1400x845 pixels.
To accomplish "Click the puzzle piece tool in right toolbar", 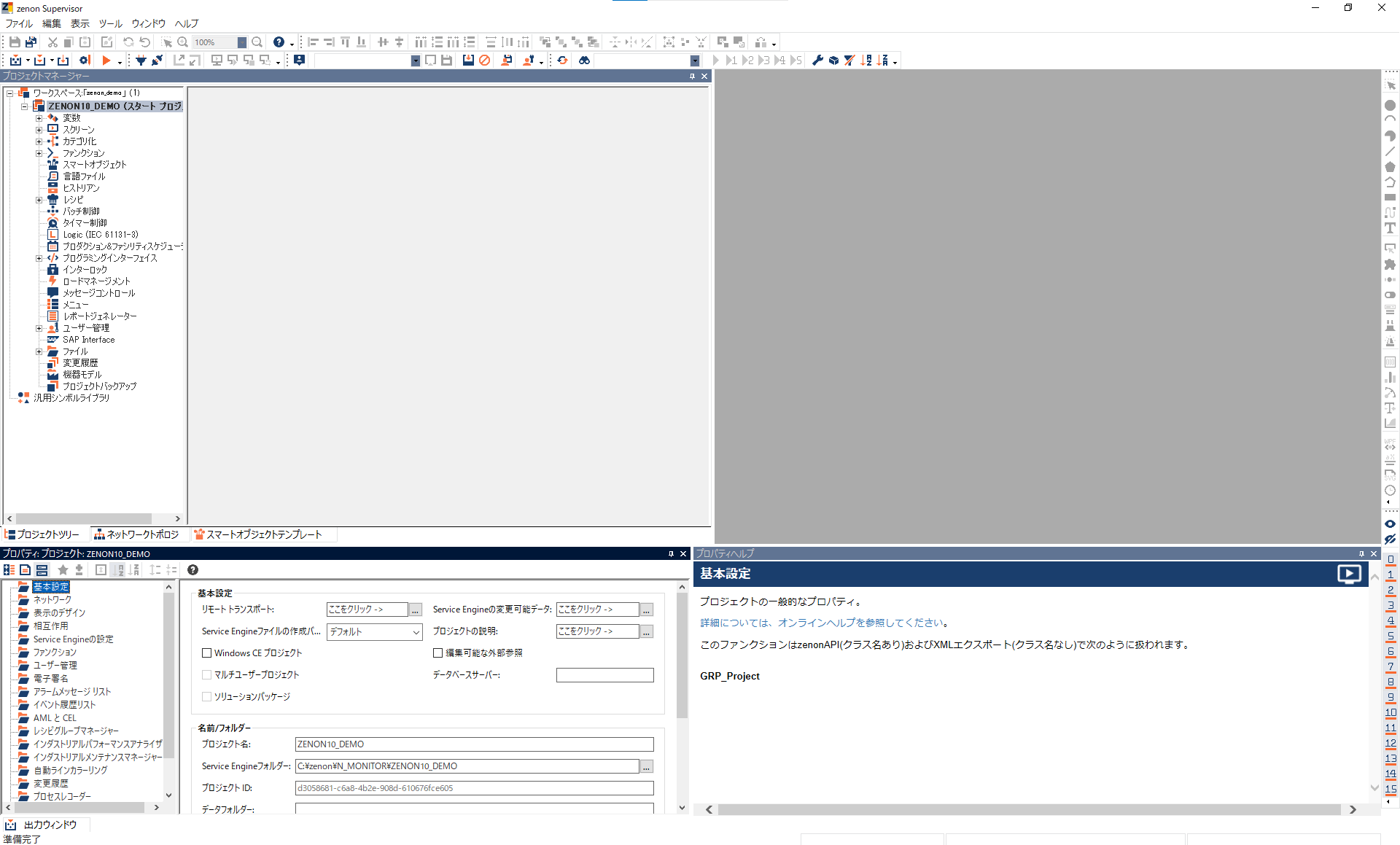I will (1390, 264).
